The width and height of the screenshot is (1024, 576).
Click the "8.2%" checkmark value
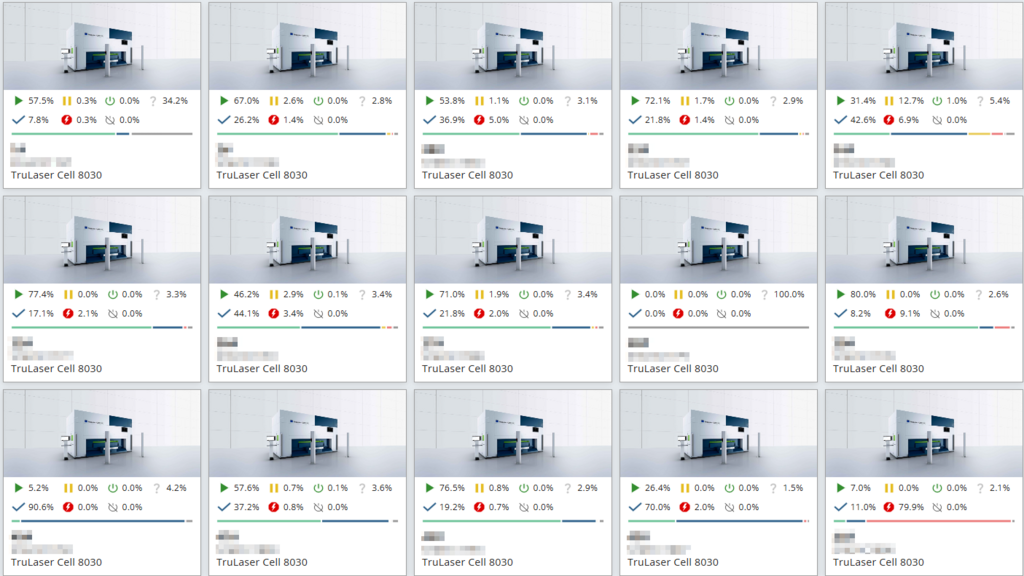point(860,313)
